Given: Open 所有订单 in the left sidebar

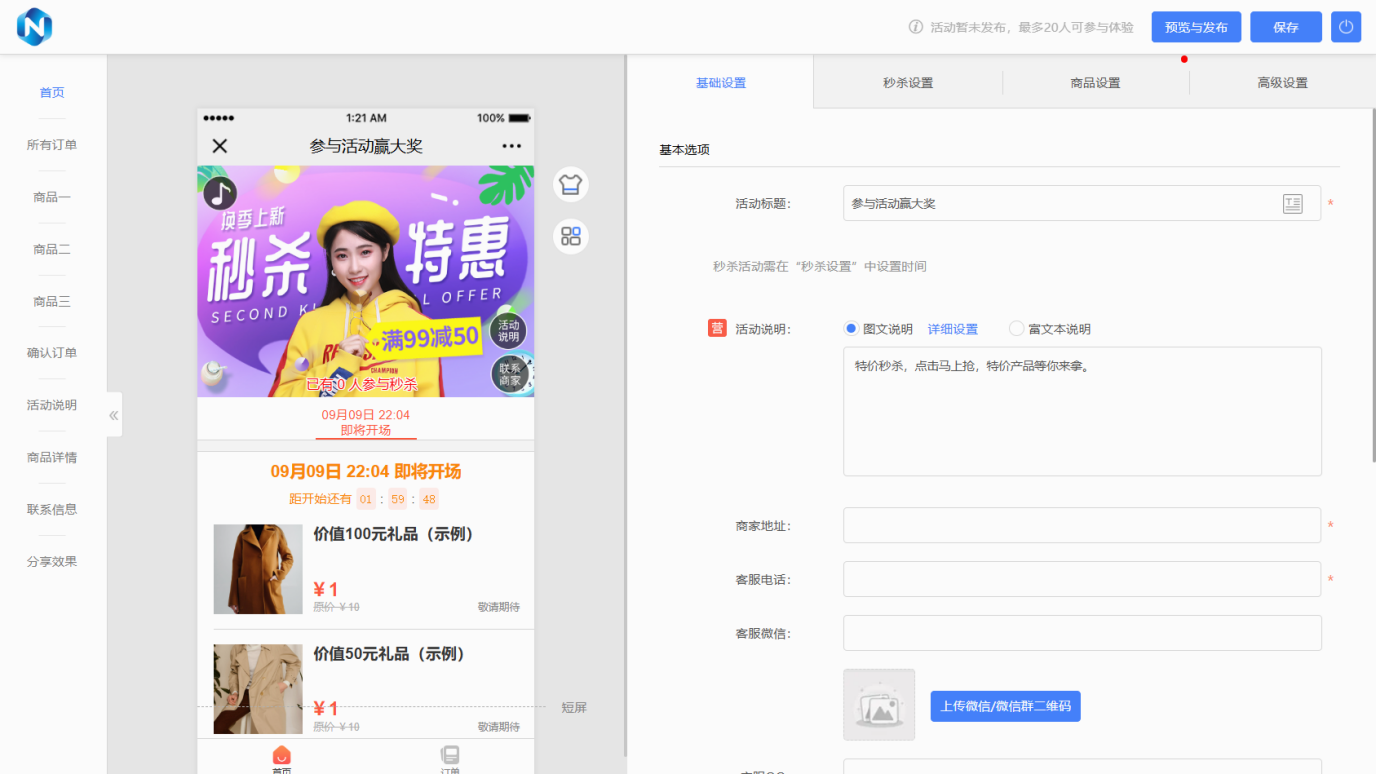Looking at the screenshot, I should [x=52, y=145].
